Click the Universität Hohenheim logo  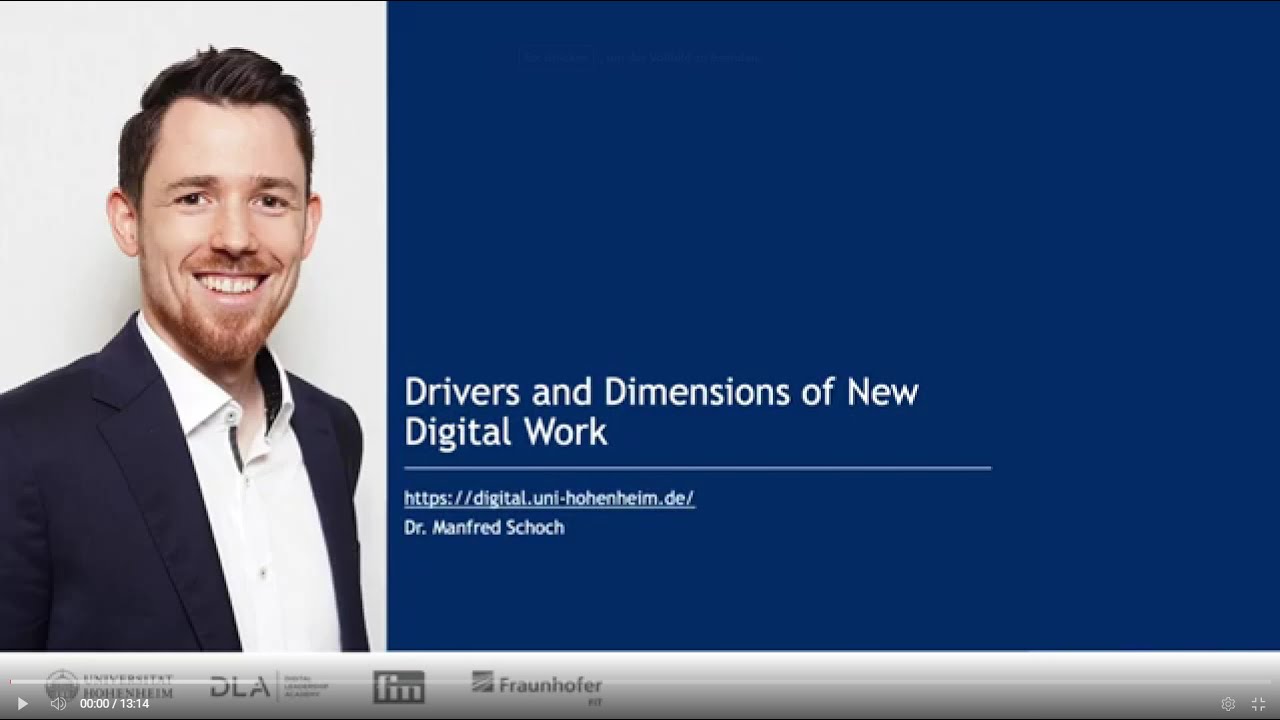tap(109, 685)
